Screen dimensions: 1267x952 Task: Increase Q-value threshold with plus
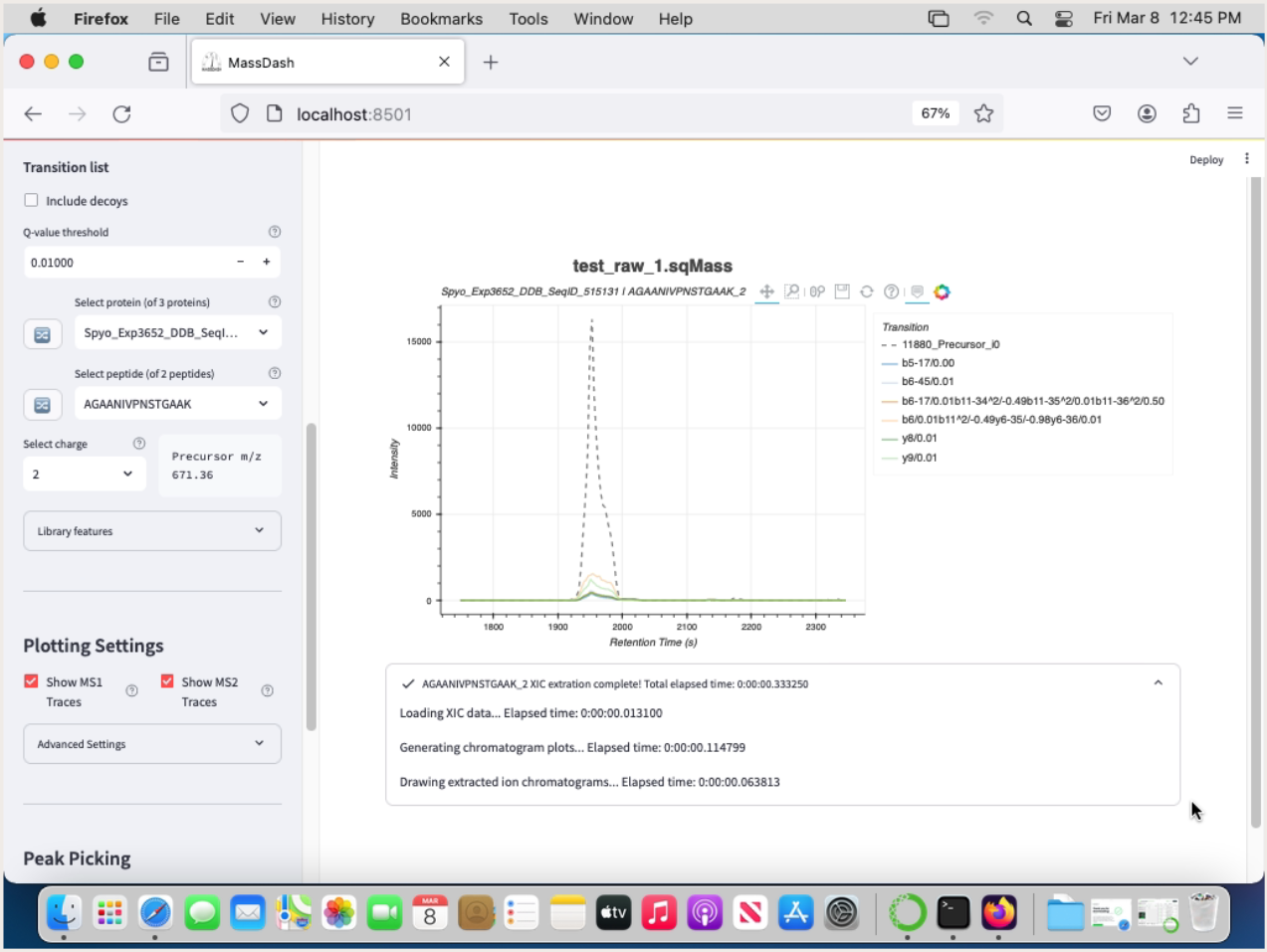click(267, 262)
